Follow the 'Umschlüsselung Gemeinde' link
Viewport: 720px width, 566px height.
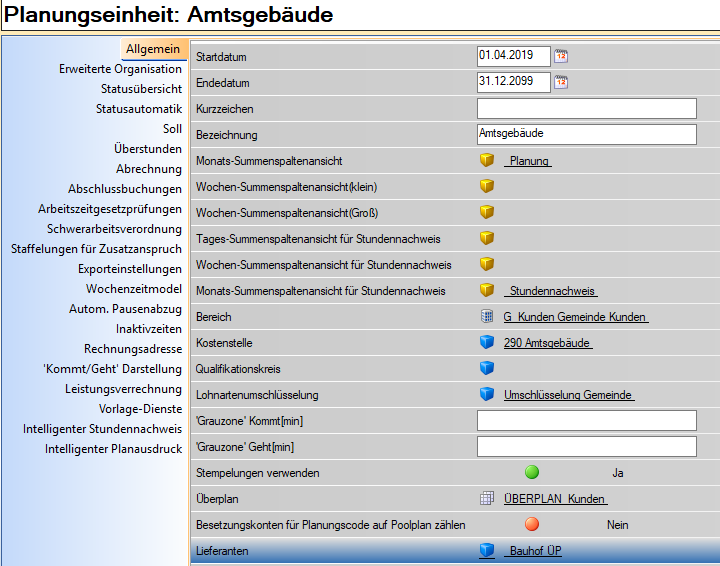[x=568, y=395]
